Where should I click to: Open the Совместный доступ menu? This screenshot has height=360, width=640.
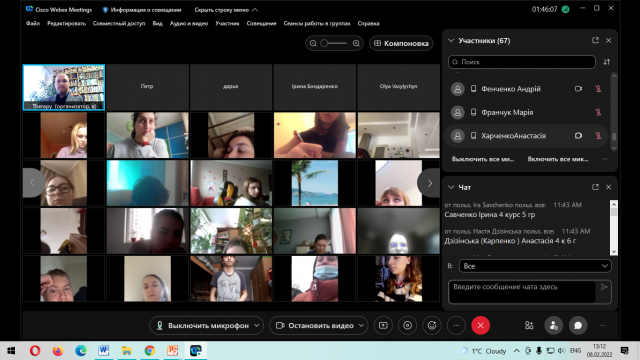coord(119,23)
